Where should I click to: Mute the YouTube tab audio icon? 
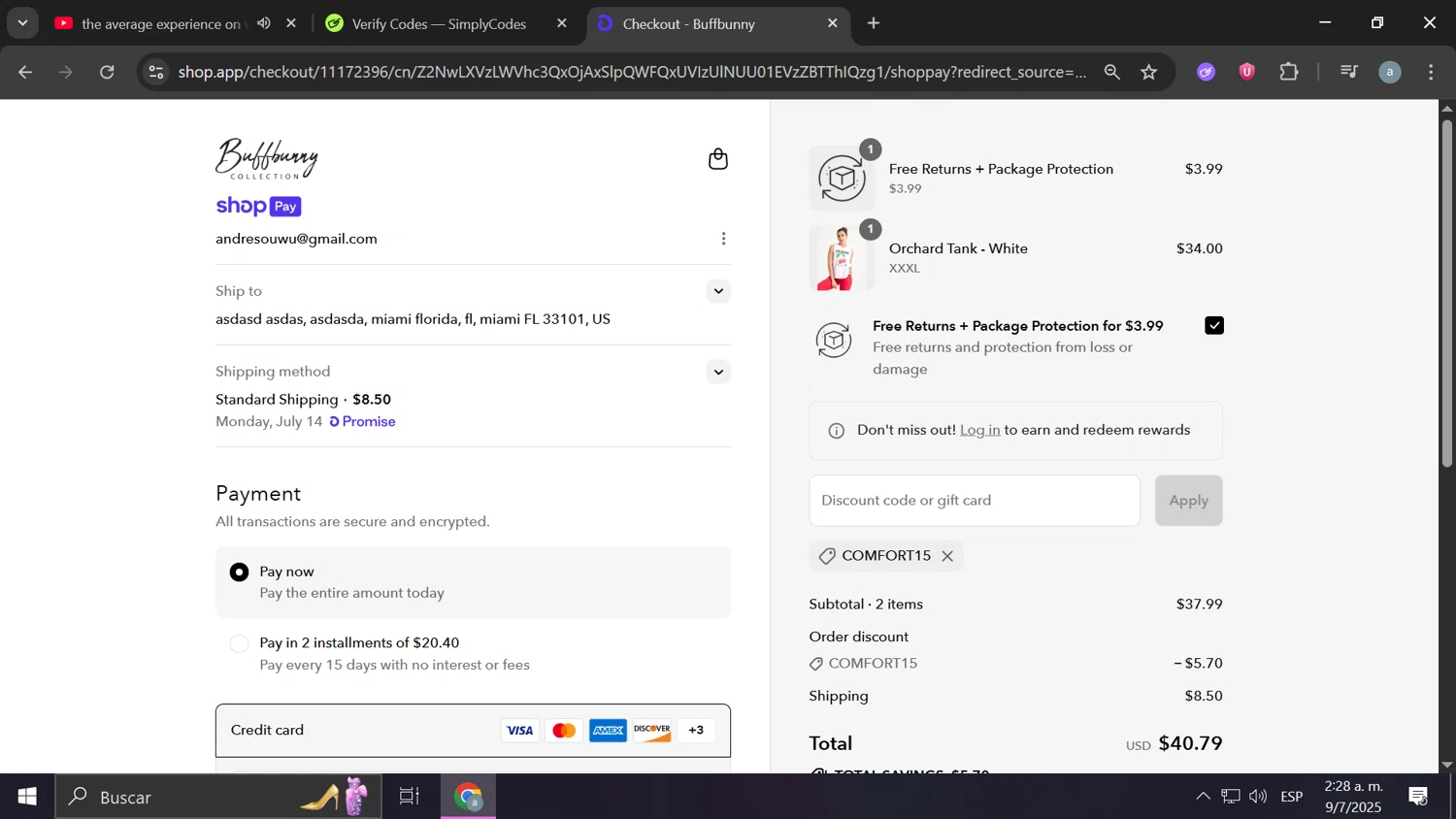tap(264, 23)
